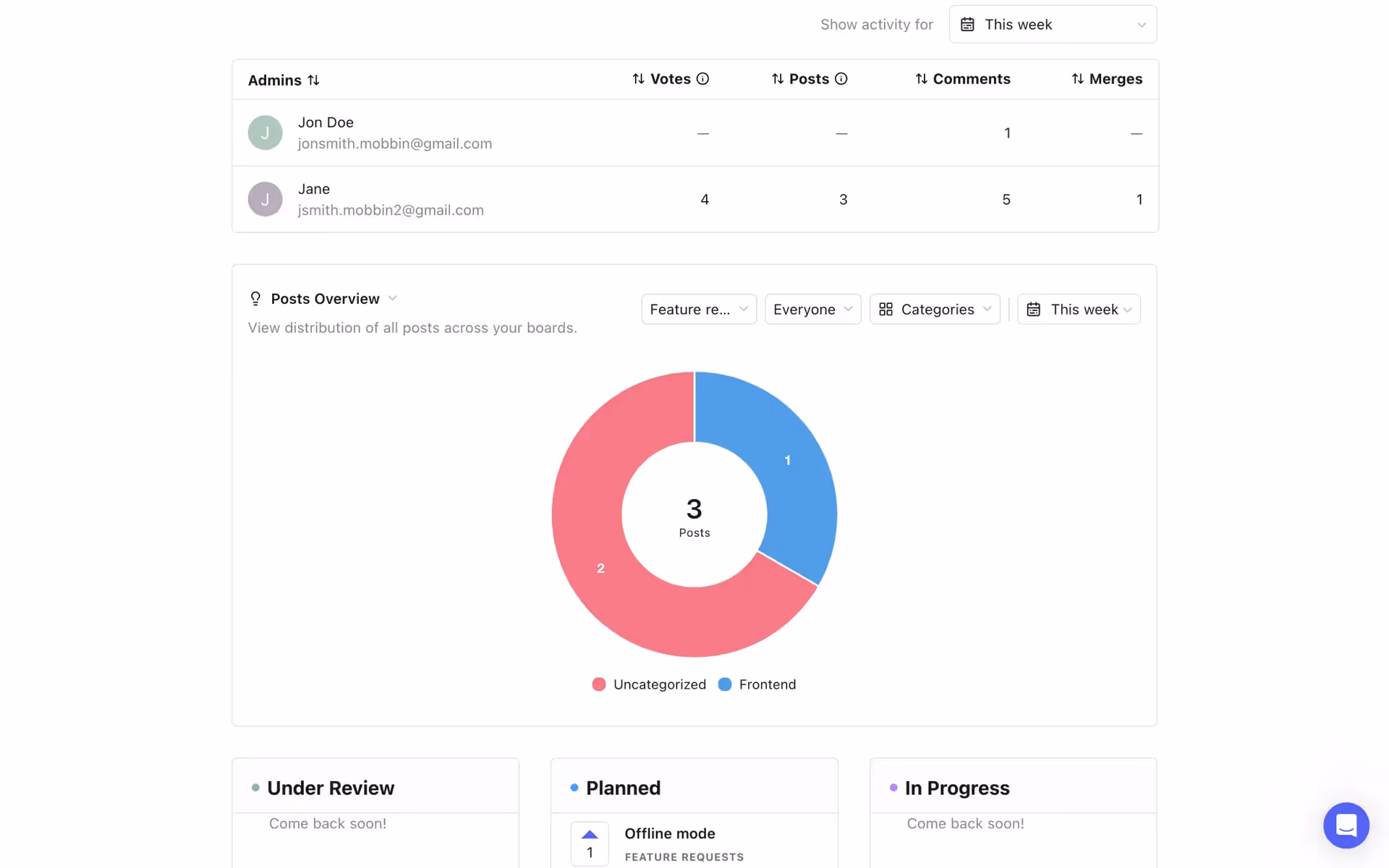Click the Posts column info icon

841,79
